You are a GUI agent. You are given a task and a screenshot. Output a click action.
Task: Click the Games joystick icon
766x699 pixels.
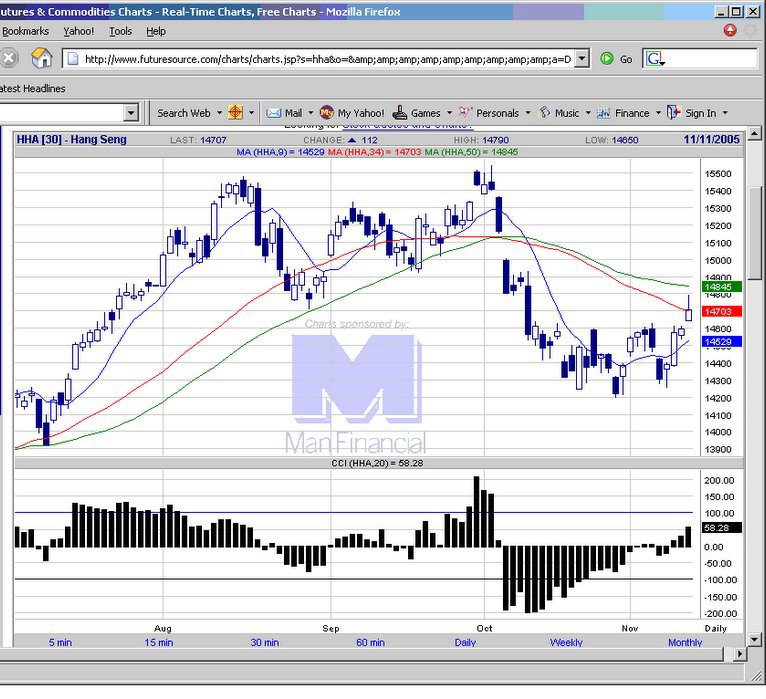pyautogui.click(x=400, y=112)
